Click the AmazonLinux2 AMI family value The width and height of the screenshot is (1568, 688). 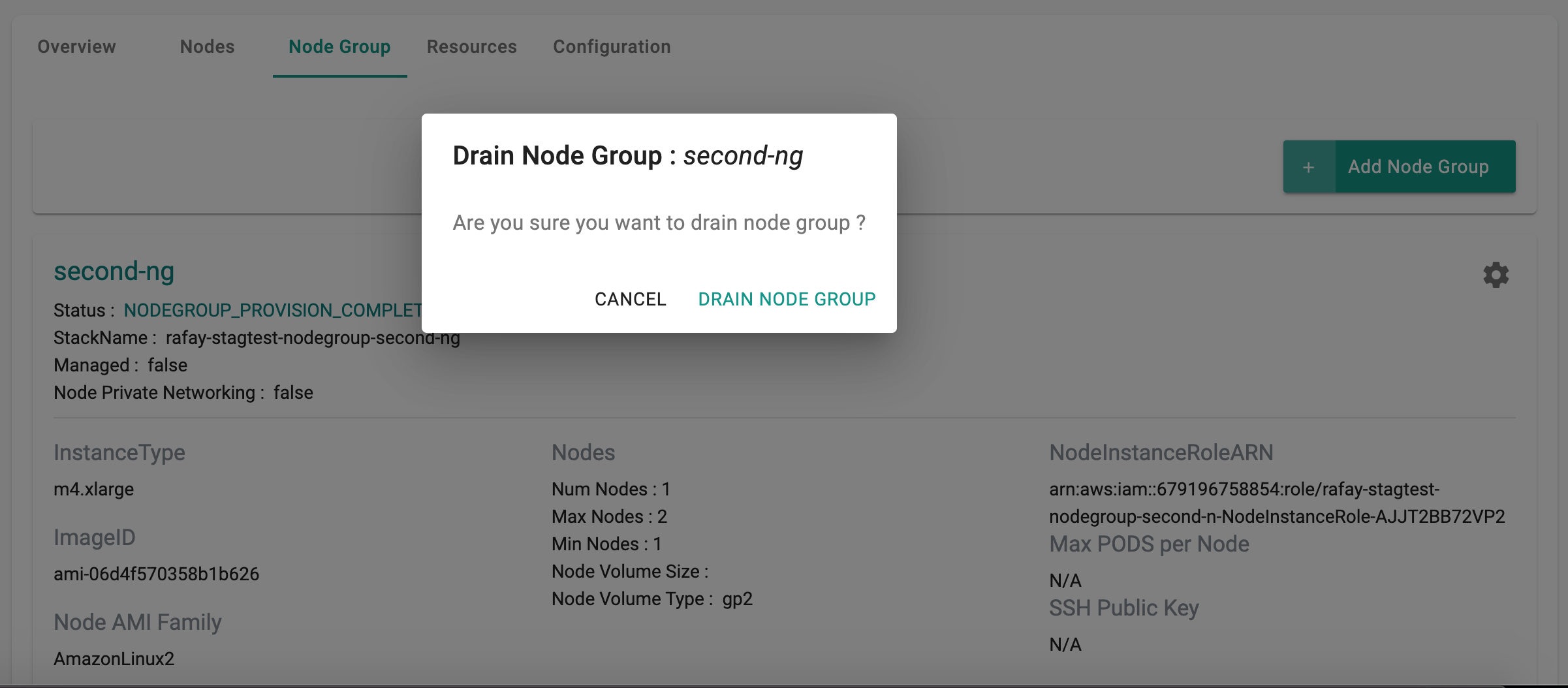(114, 659)
